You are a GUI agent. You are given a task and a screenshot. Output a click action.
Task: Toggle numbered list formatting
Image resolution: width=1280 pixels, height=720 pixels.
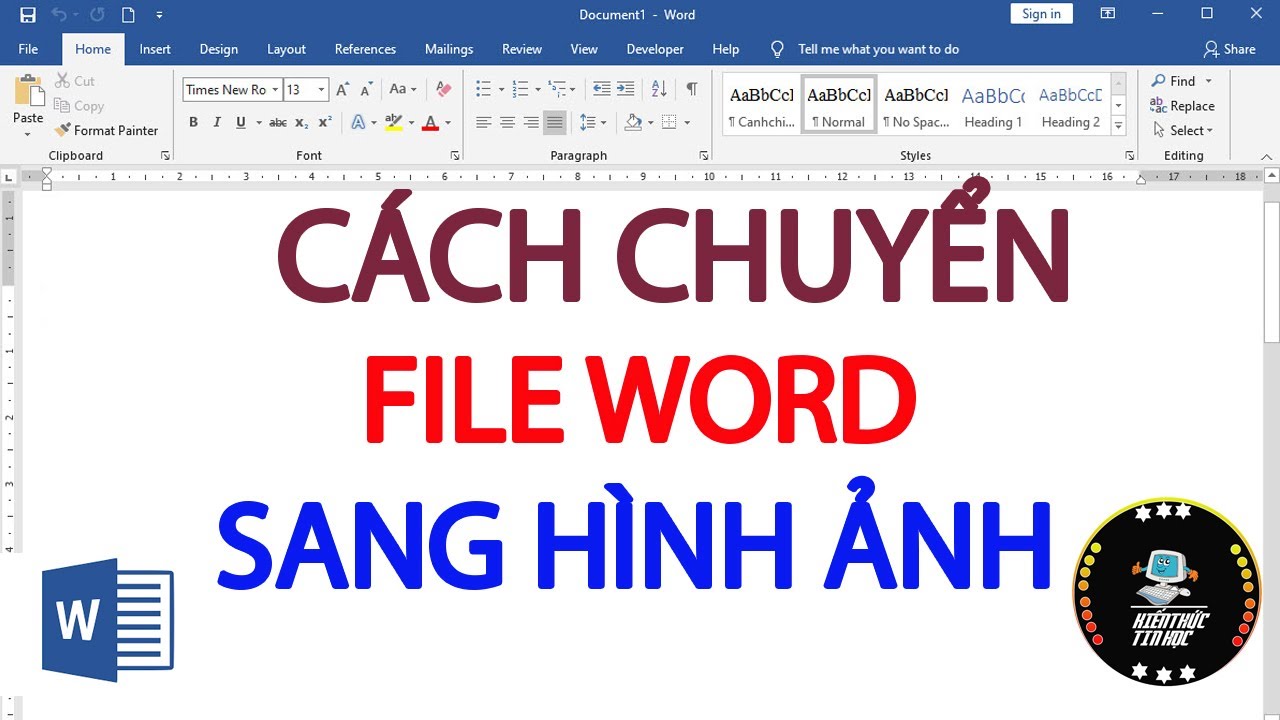coord(520,89)
